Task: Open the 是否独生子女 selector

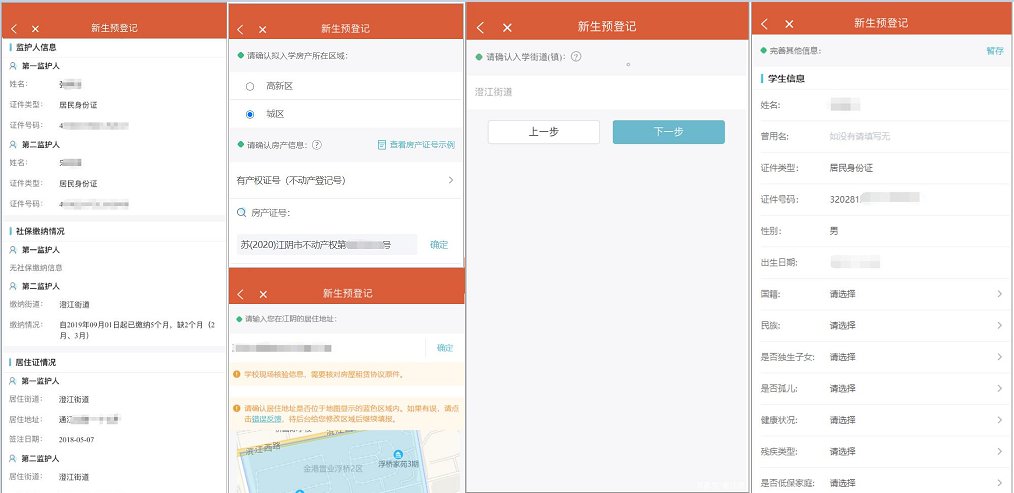Action: point(915,357)
